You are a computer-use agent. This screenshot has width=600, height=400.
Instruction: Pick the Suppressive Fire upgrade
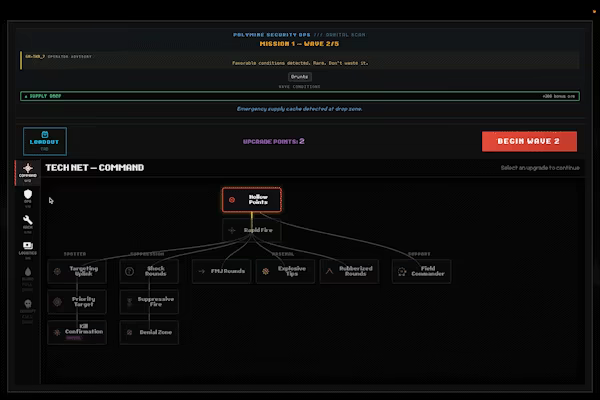[x=149, y=302]
